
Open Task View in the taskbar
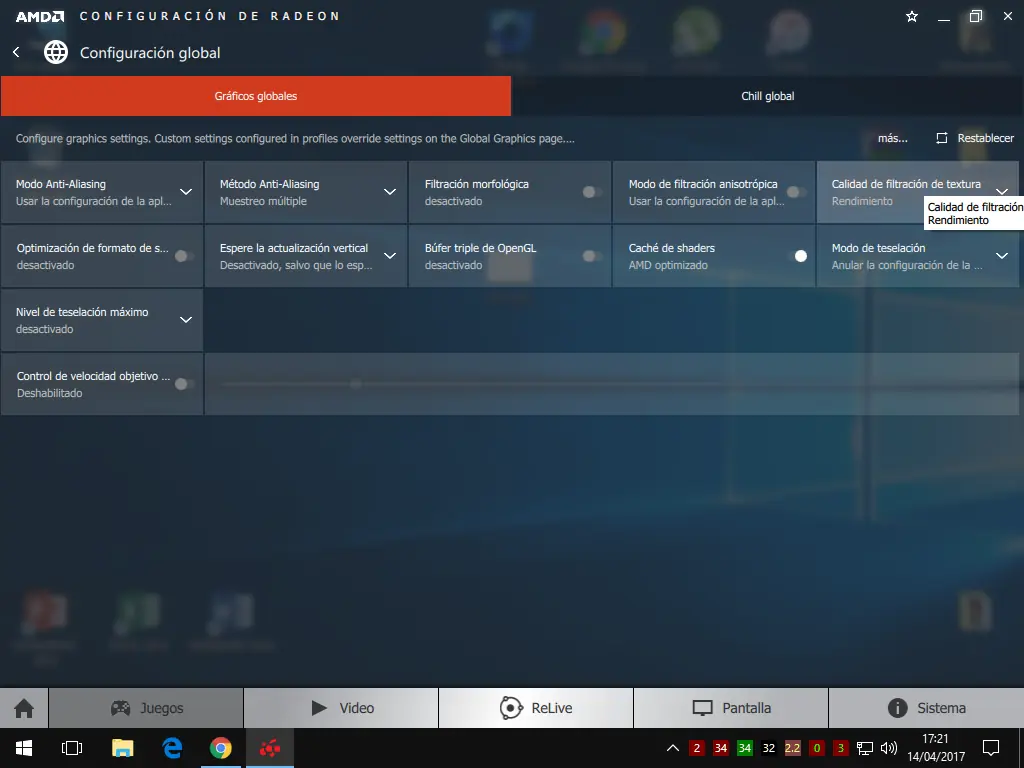[x=72, y=748]
